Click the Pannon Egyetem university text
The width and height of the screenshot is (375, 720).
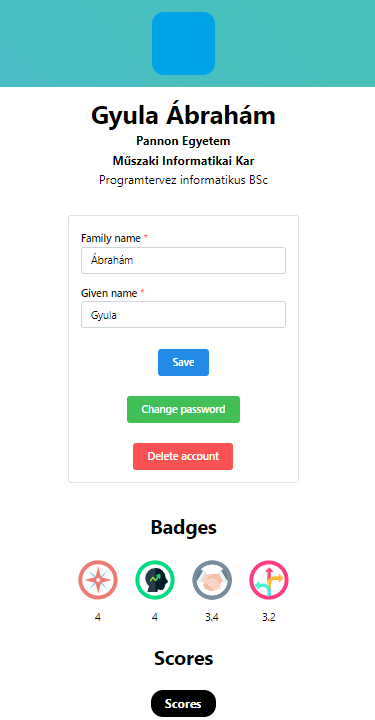183,141
